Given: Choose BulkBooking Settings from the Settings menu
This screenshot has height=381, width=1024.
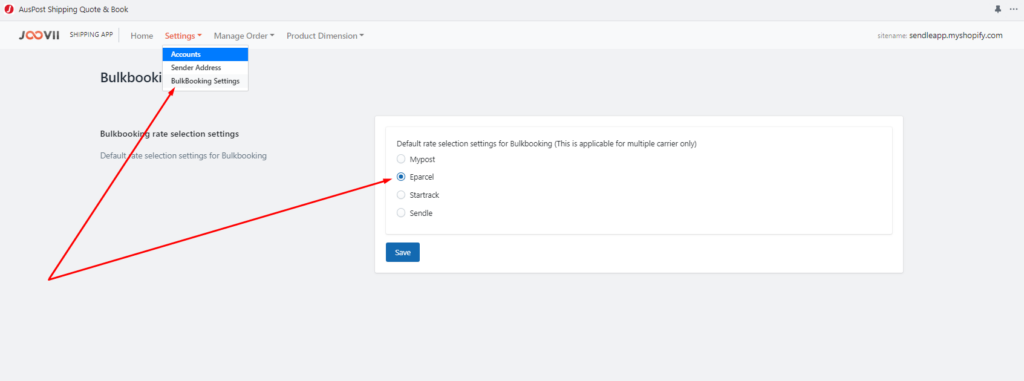Looking at the screenshot, I should point(205,81).
